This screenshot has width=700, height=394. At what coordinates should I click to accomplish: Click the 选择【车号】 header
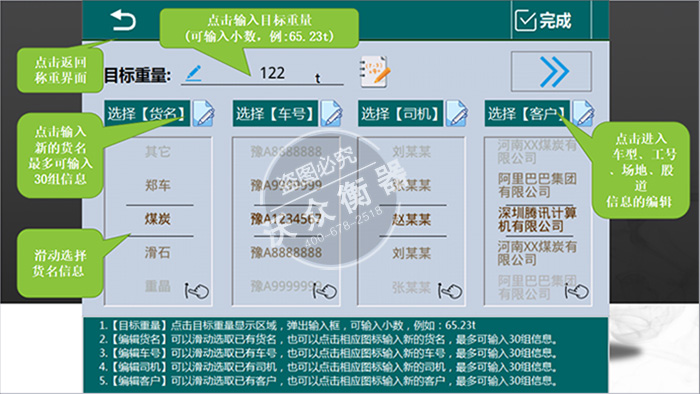[275, 113]
